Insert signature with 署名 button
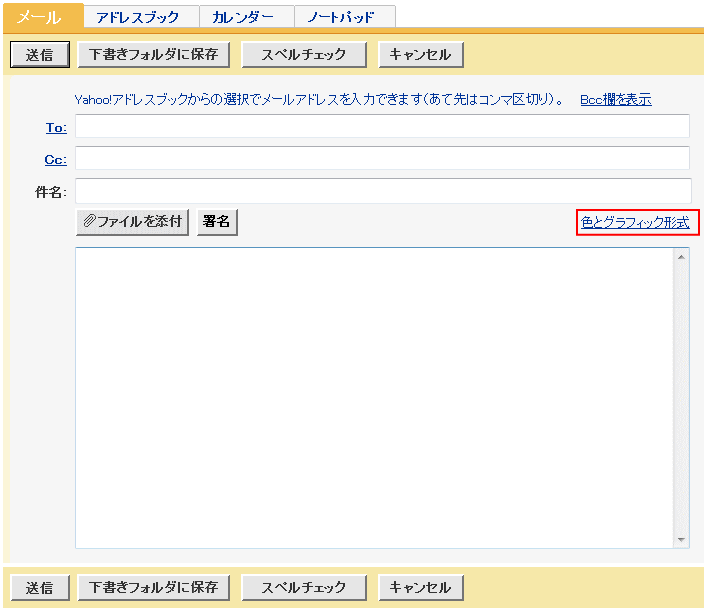The height and width of the screenshot is (614, 704). [217, 222]
